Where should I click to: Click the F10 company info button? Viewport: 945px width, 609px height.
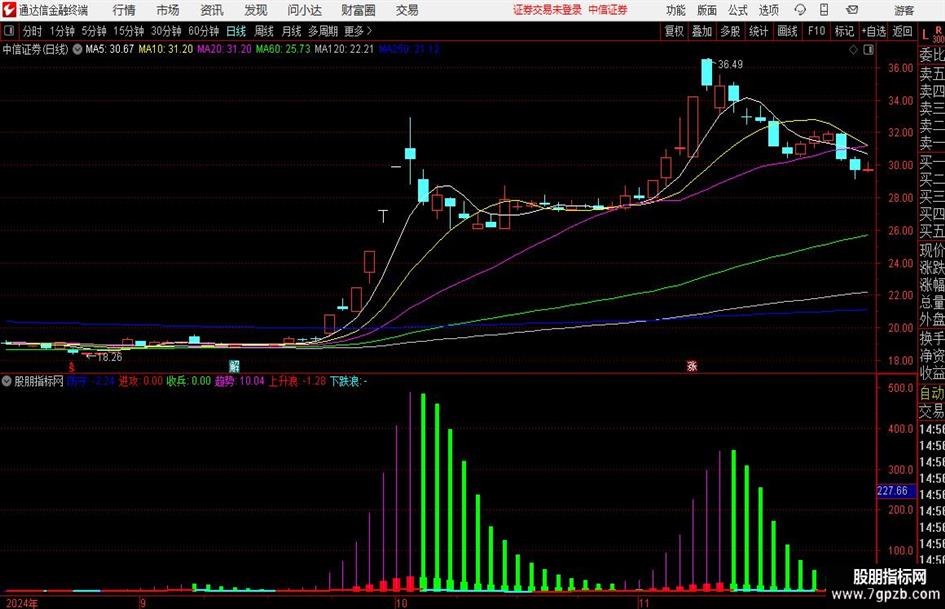[x=816, y=31]
